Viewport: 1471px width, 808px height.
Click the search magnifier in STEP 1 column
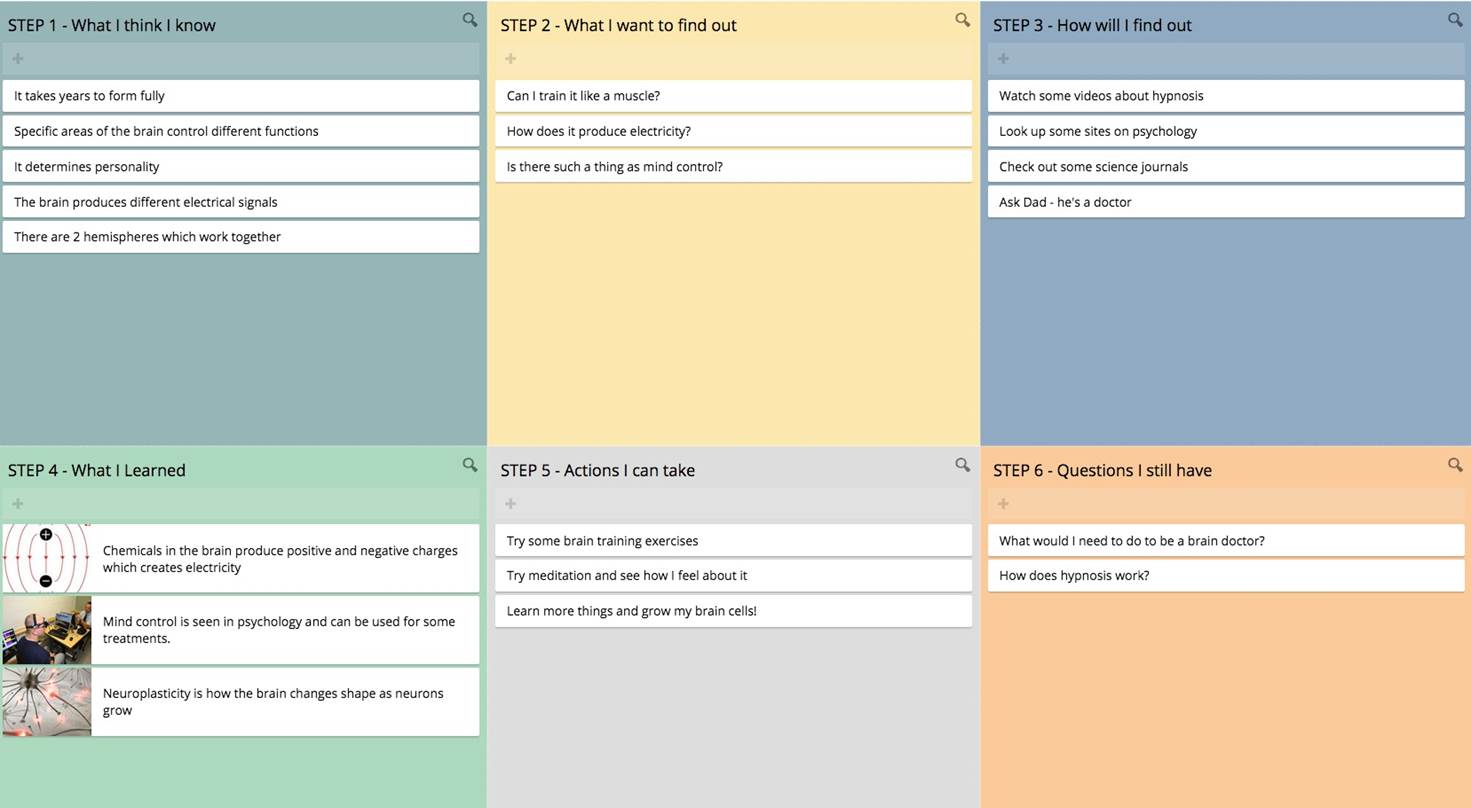click(469, 20)
